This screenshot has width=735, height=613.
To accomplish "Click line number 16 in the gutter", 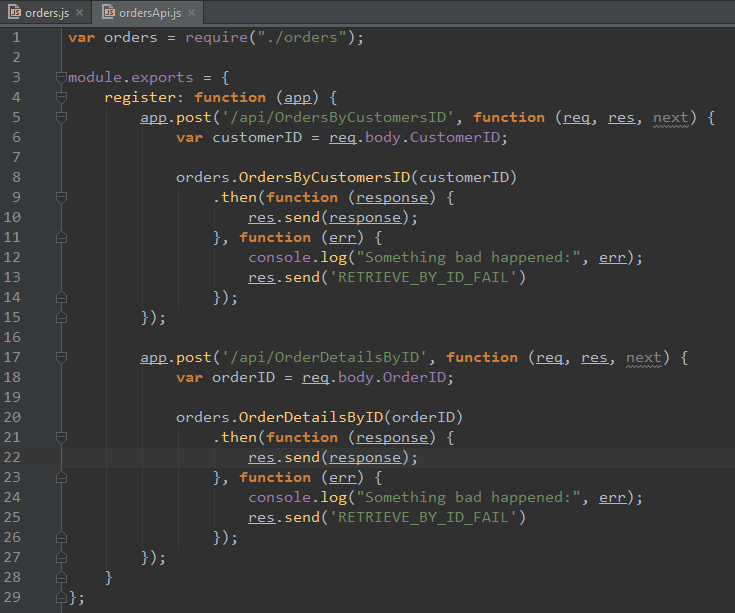I will (x=12, y=337).
